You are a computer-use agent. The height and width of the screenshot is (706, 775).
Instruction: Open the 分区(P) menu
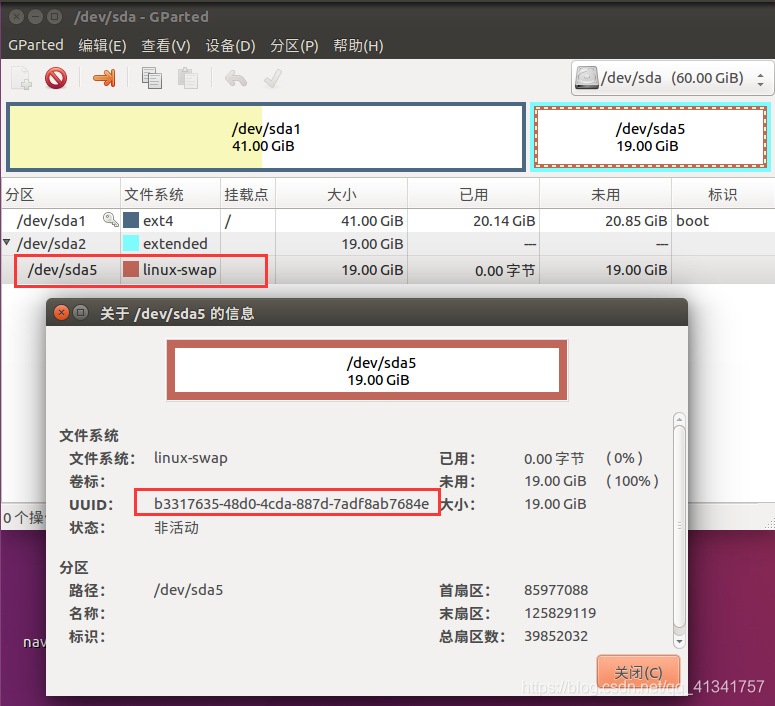294,45
